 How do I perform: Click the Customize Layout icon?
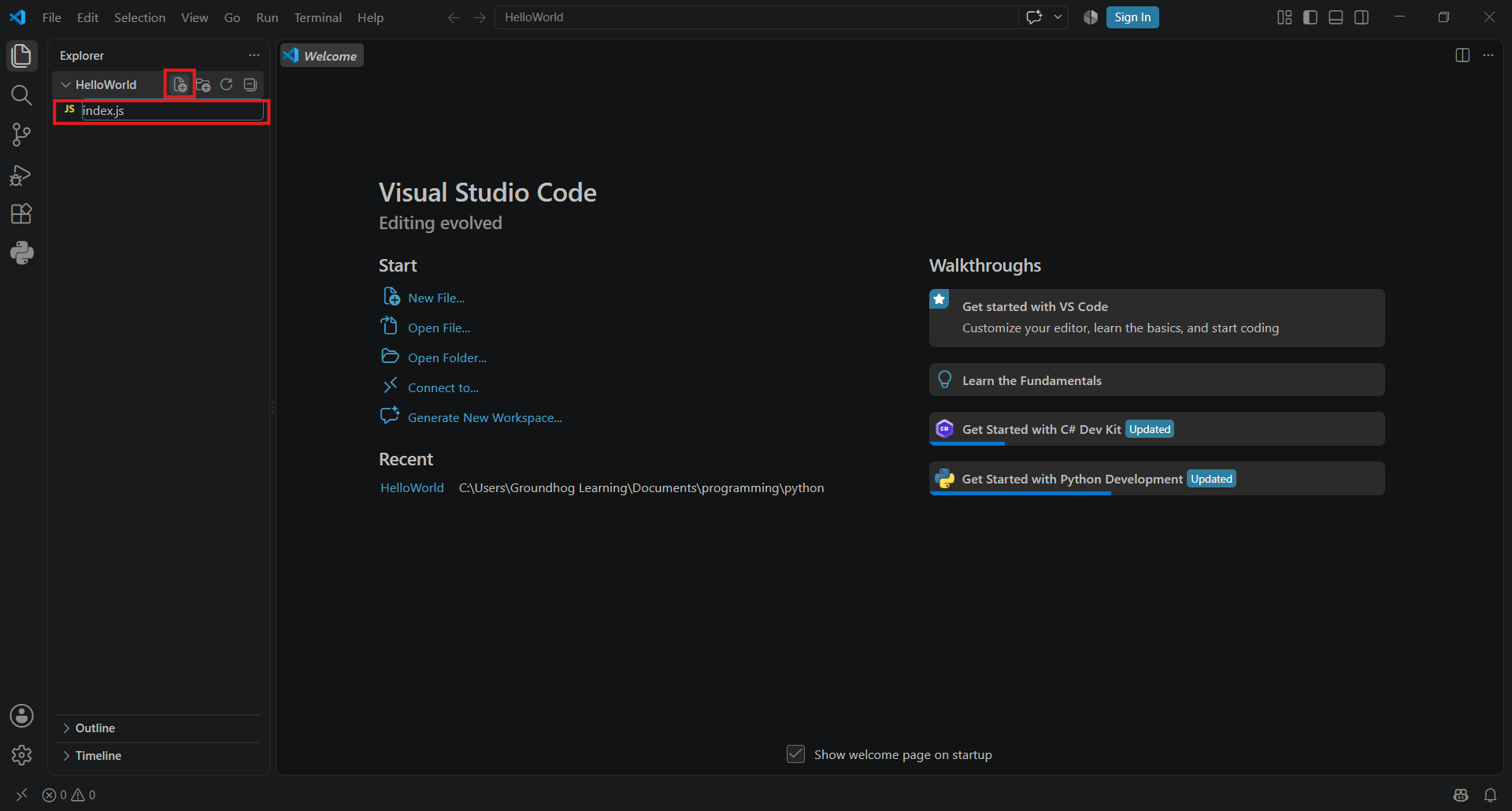point(1284,17)
